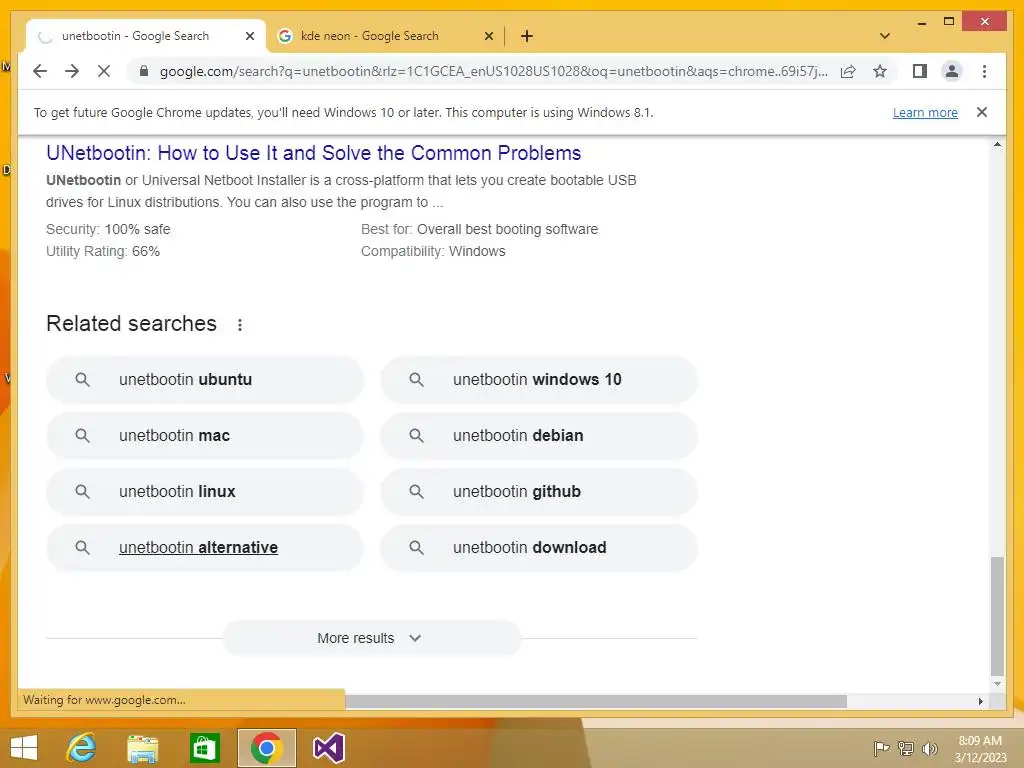The width and height of the screenshot is (1024, 768).
Task: Expand More results
Action: 372,638
